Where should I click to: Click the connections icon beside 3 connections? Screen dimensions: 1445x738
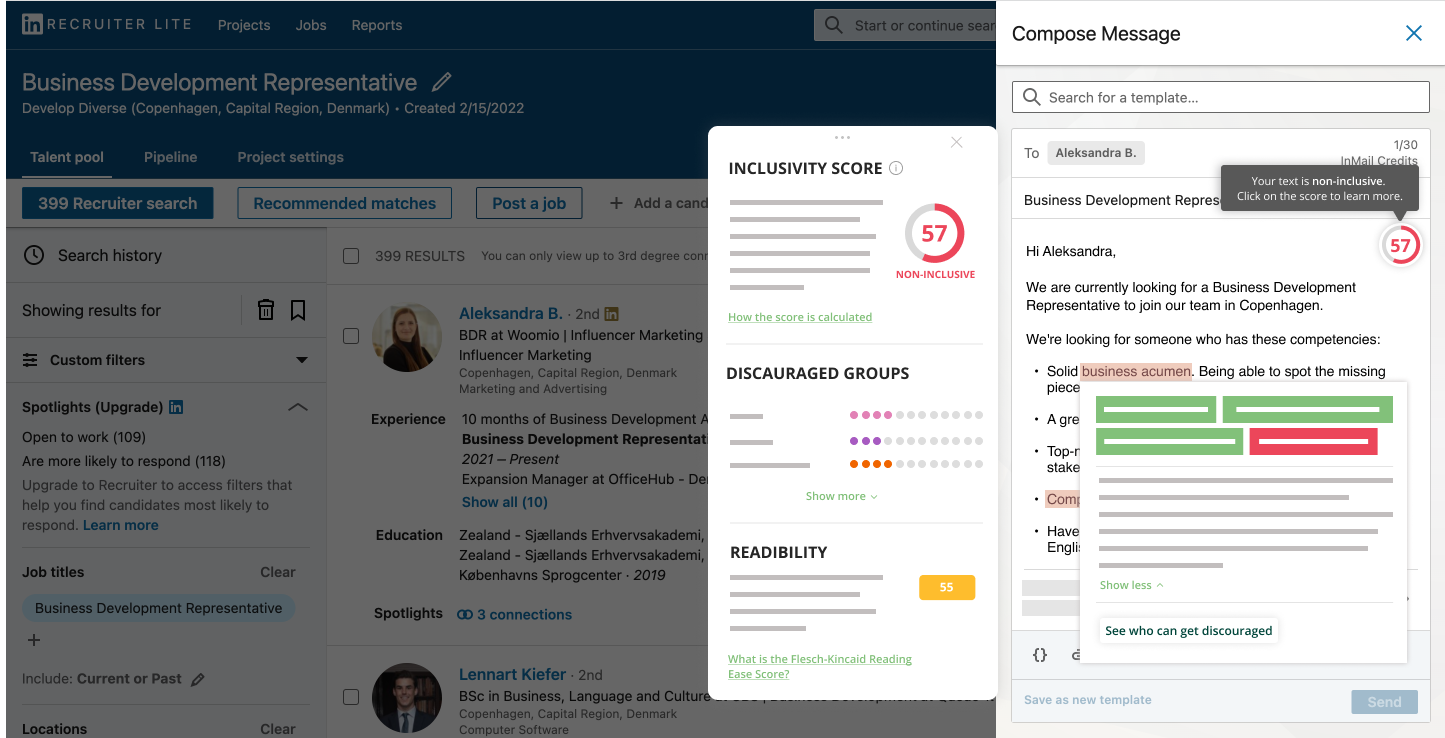465,614
